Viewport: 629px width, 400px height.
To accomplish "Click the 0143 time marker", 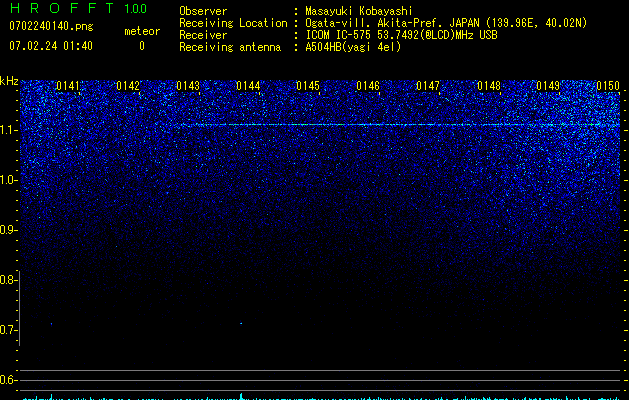I will click(188, 86).
